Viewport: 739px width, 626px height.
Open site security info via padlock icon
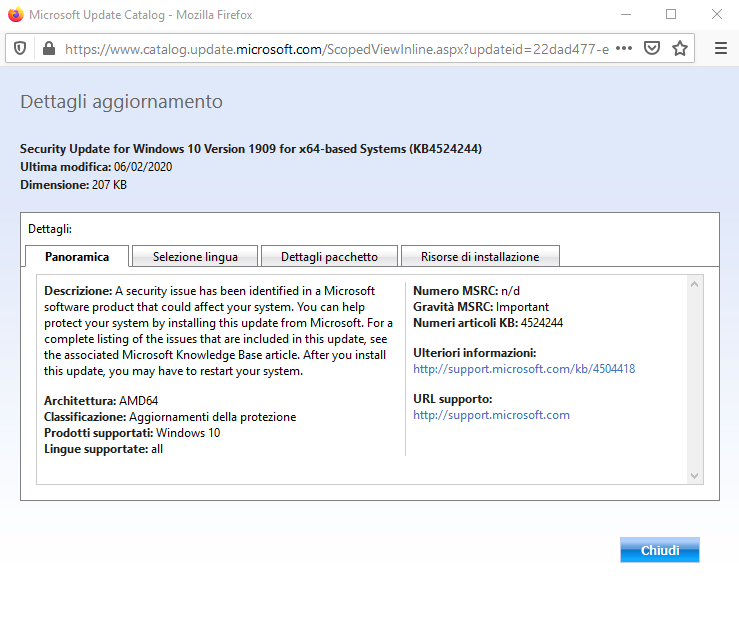point(49,48)
